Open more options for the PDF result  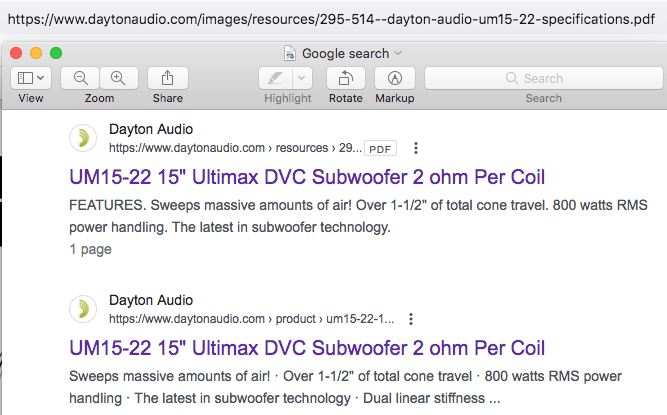click(416, 148)
